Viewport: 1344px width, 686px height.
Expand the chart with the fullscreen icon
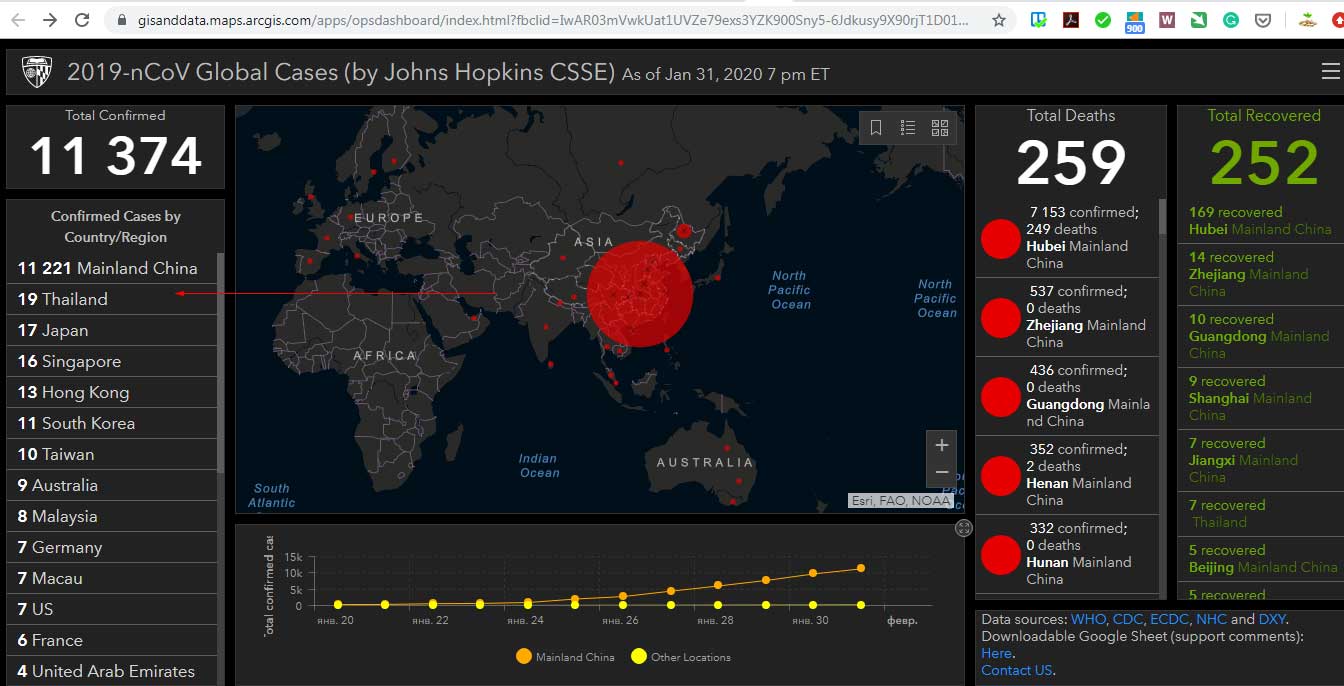click(964, 528)
